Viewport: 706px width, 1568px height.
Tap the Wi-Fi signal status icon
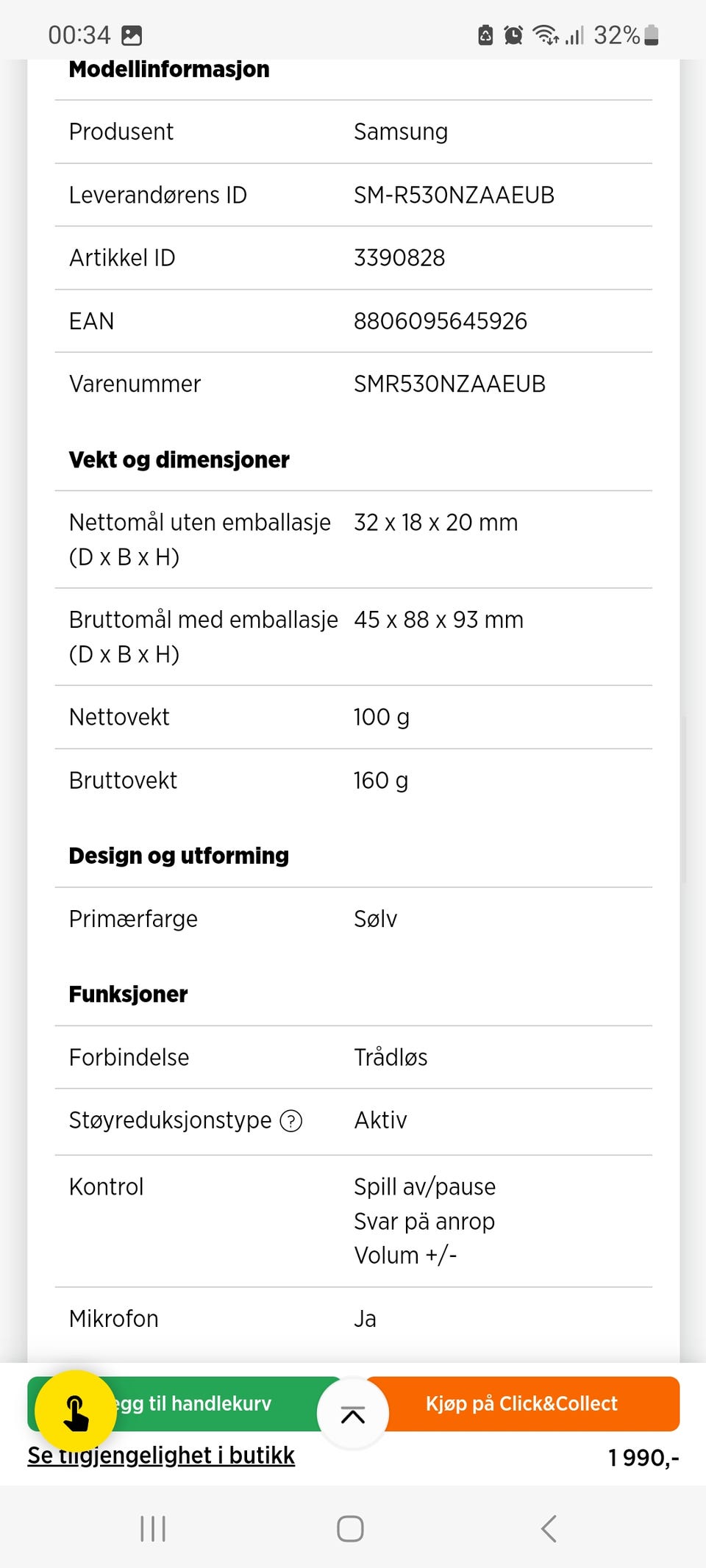tap(546, 35)
